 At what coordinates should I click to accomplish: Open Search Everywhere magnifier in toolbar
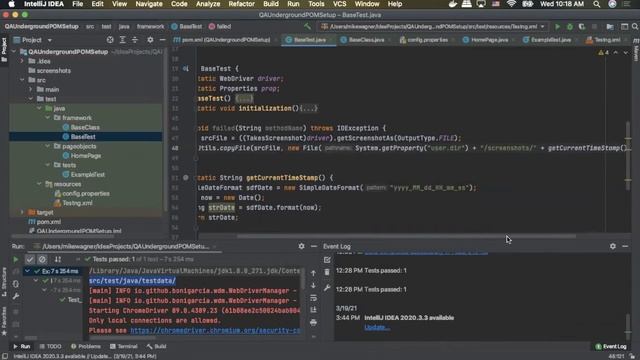click(635, 27)
